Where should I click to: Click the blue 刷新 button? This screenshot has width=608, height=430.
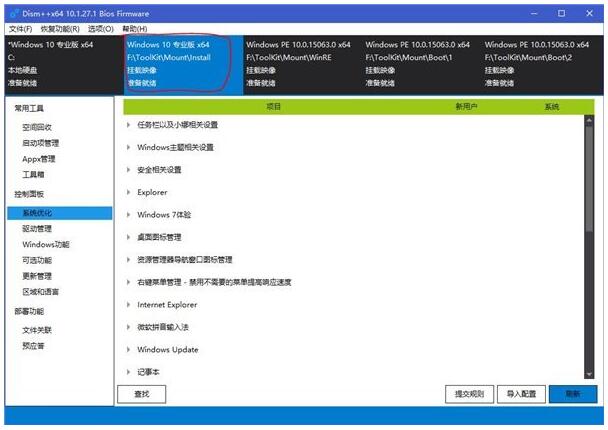(x=573, y=394)
